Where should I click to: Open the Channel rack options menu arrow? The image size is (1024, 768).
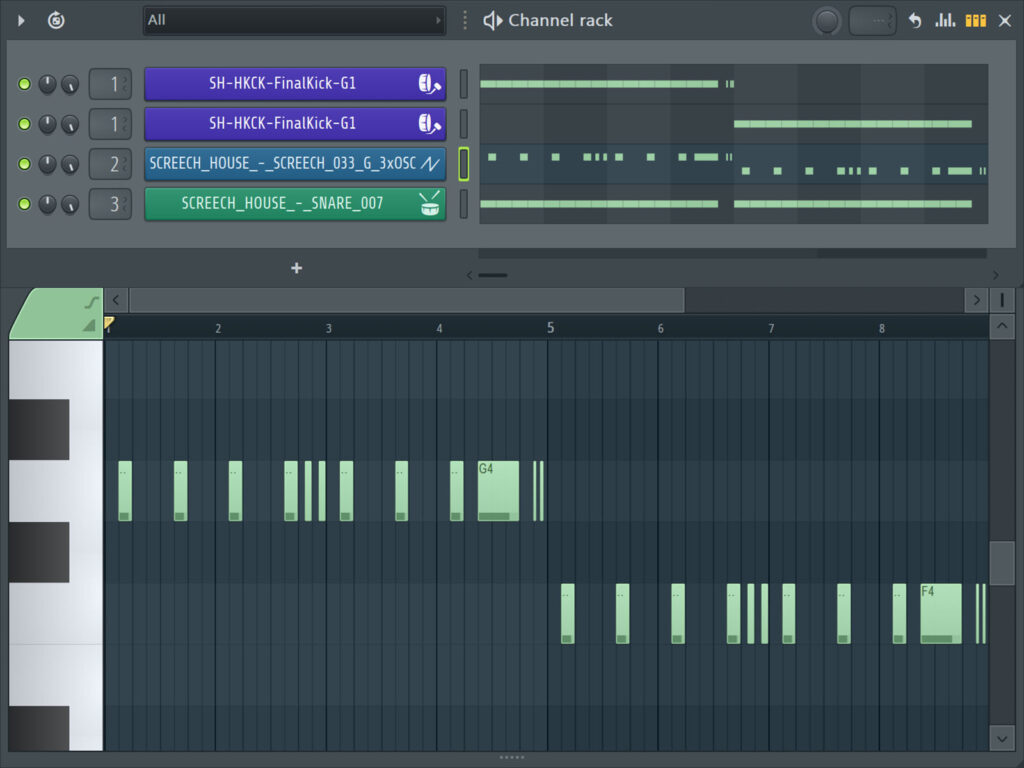click(x=21, y=21)
